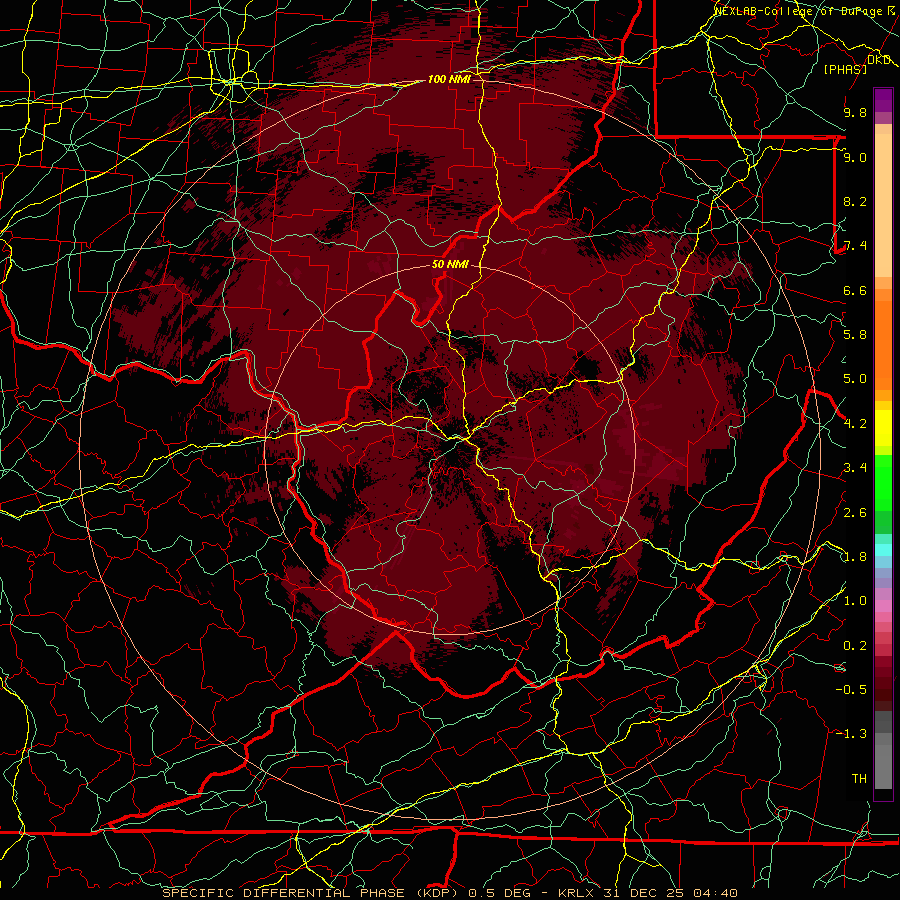Click the 0.2 scale value
This screenshot has width=900, height=900.
pyautogui.click(x=855, y=646)
